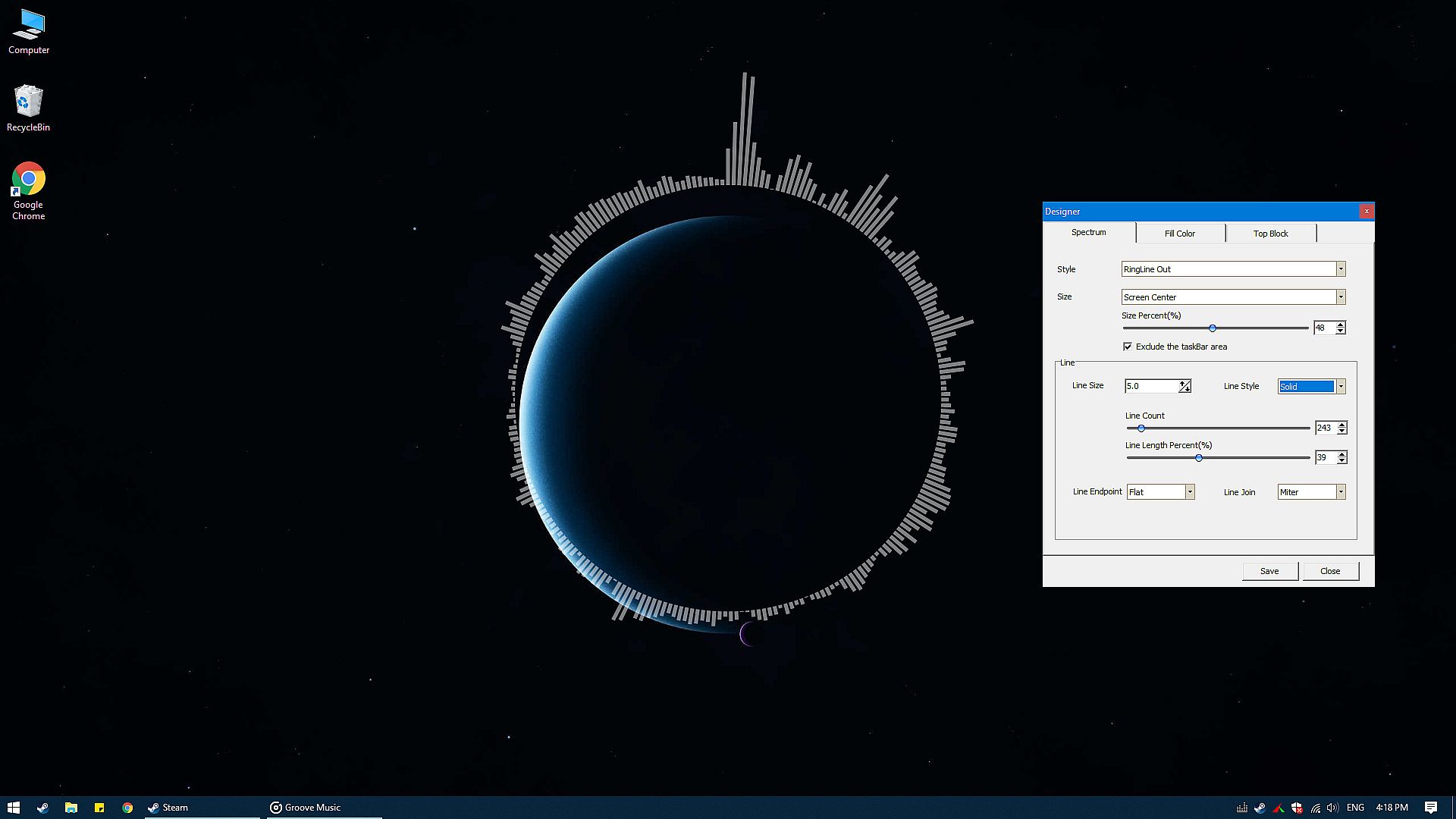The width and height of the screenshot is (1456, 819).
Task: Open the spectrum equalizer tray icon
Action: pos(1242,808)
